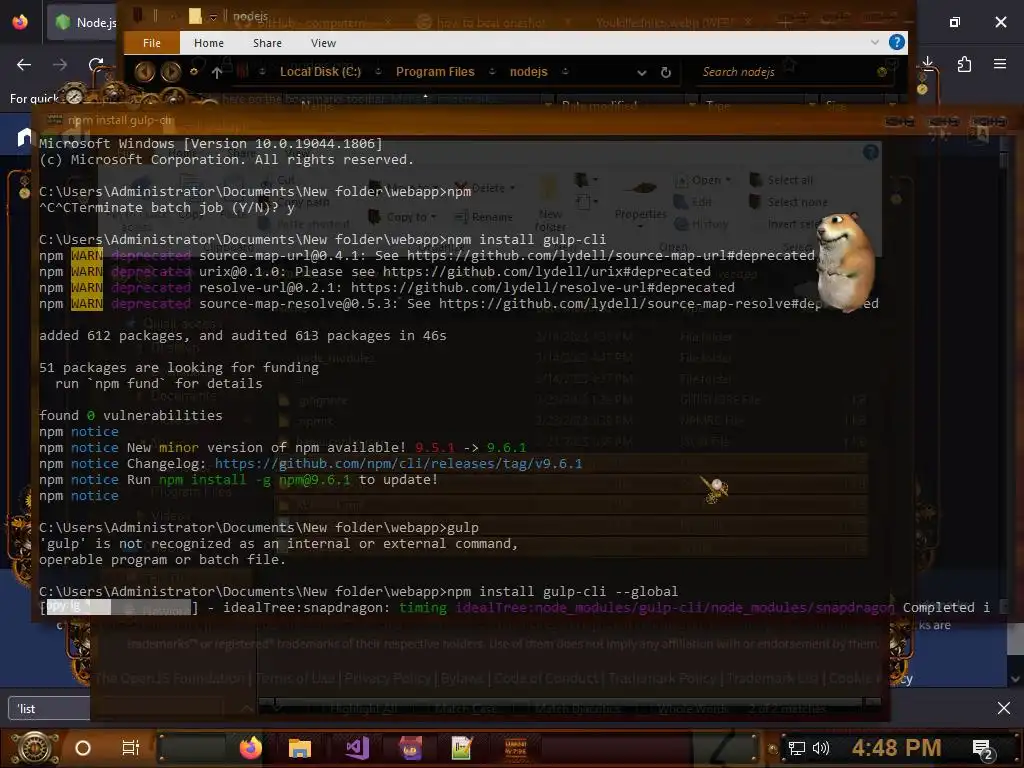1024x768 pixels.
Task: Open Notepad++ from the taskbar
Action: [x=462, y=748]
